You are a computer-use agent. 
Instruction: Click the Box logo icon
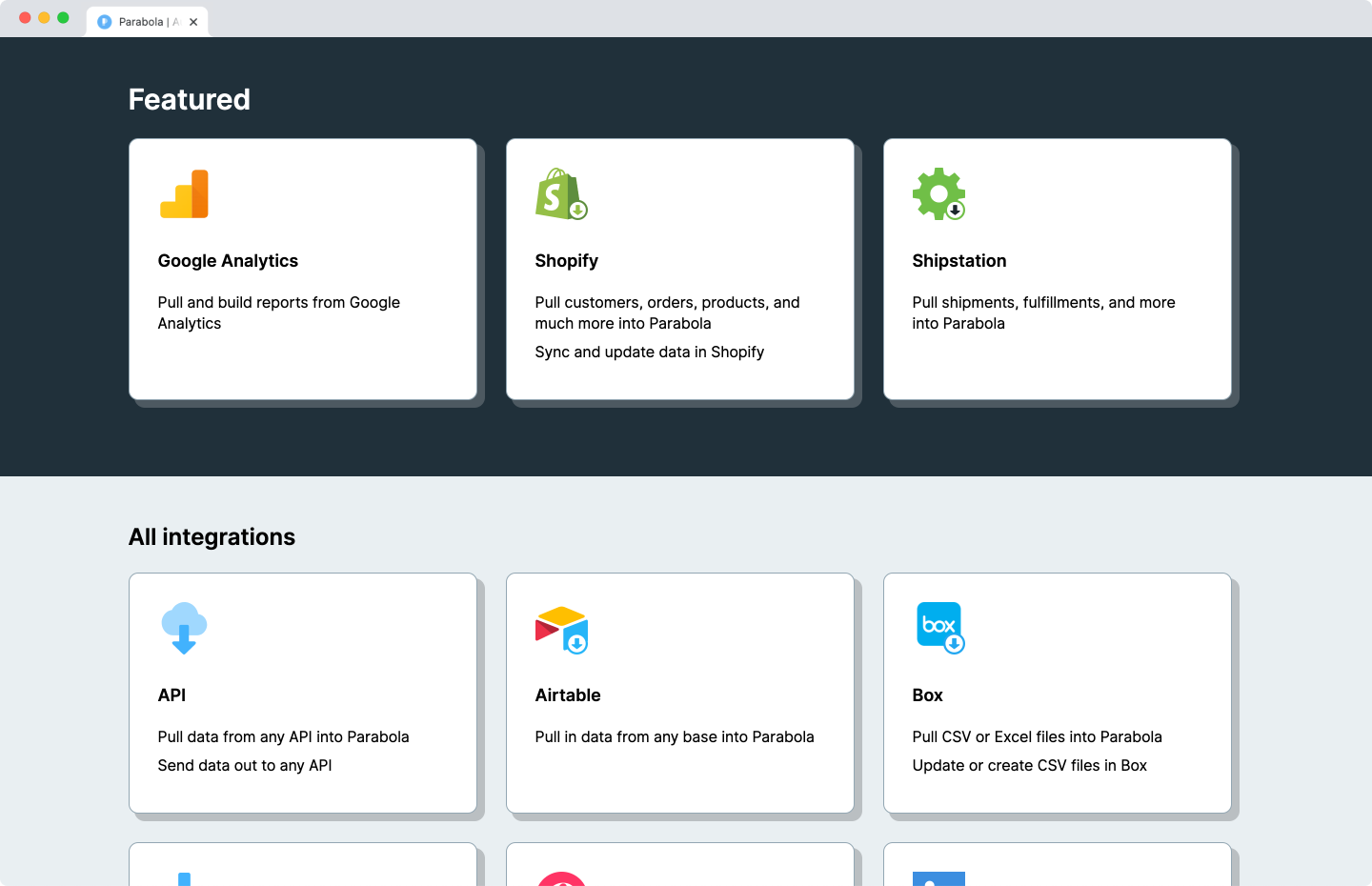tap(940, 628)
